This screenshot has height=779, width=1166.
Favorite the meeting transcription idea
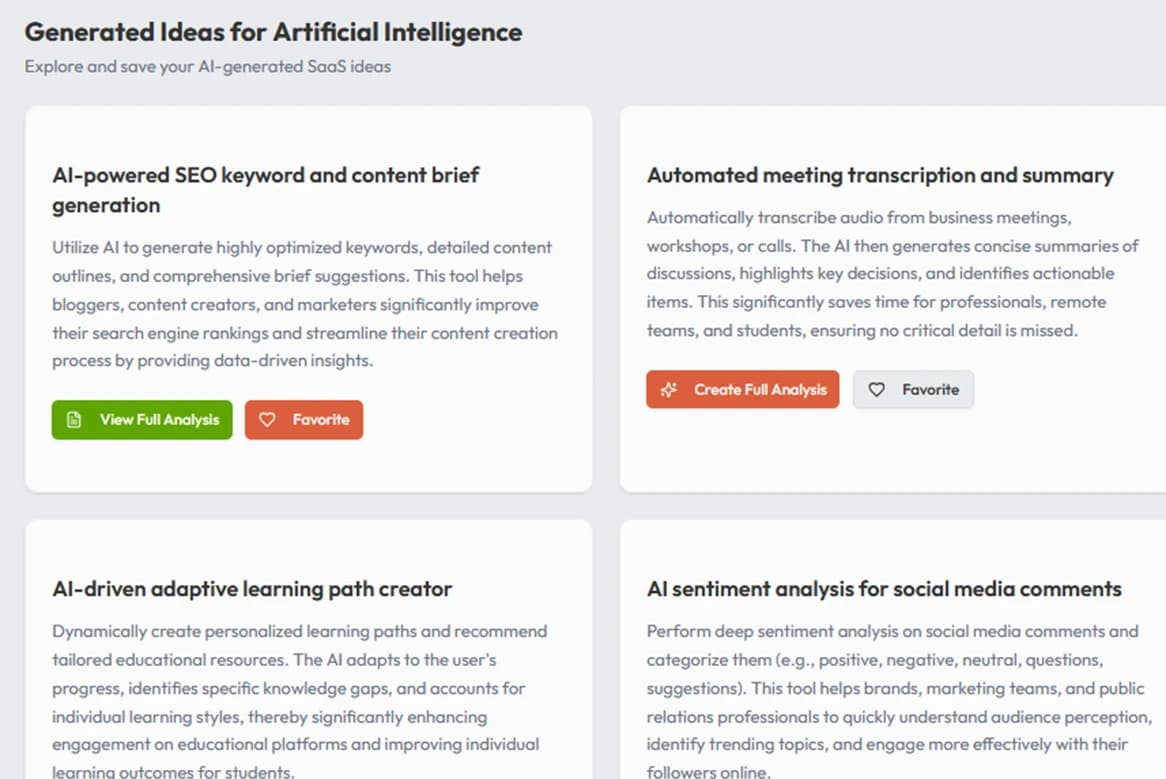click(913, 390)
